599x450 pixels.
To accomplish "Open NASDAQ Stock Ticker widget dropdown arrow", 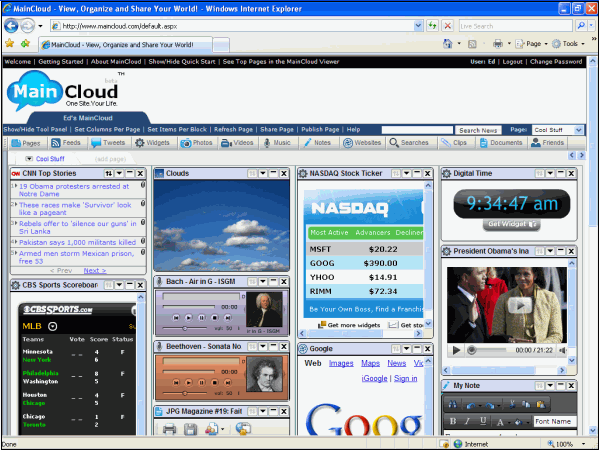I will 406,173.
